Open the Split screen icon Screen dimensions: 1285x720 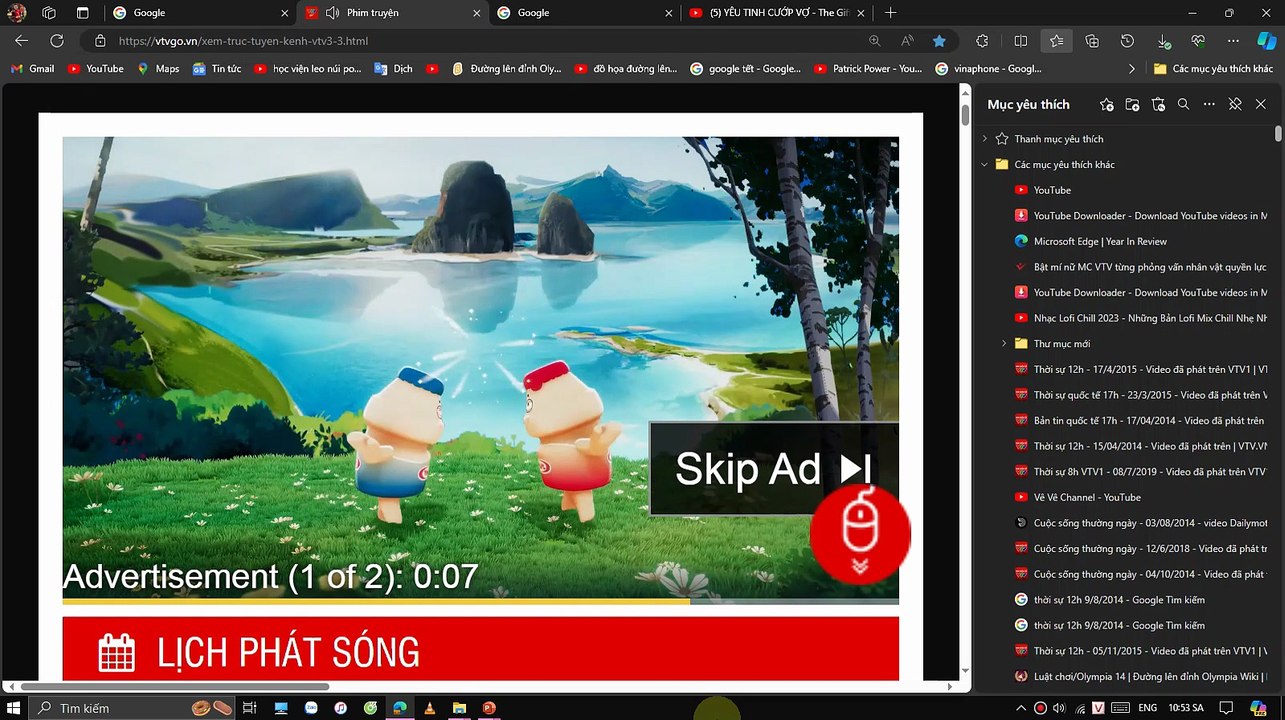(1021, 41)
